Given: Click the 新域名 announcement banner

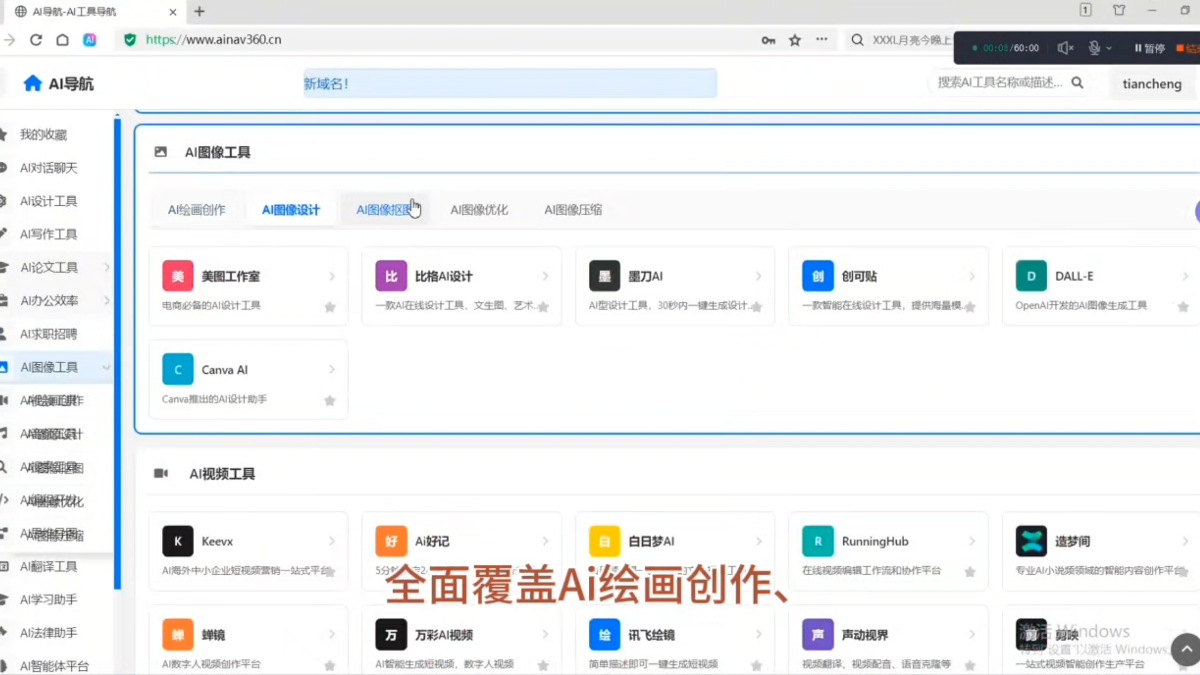Looking at the screenshot, I should [510, 83].
